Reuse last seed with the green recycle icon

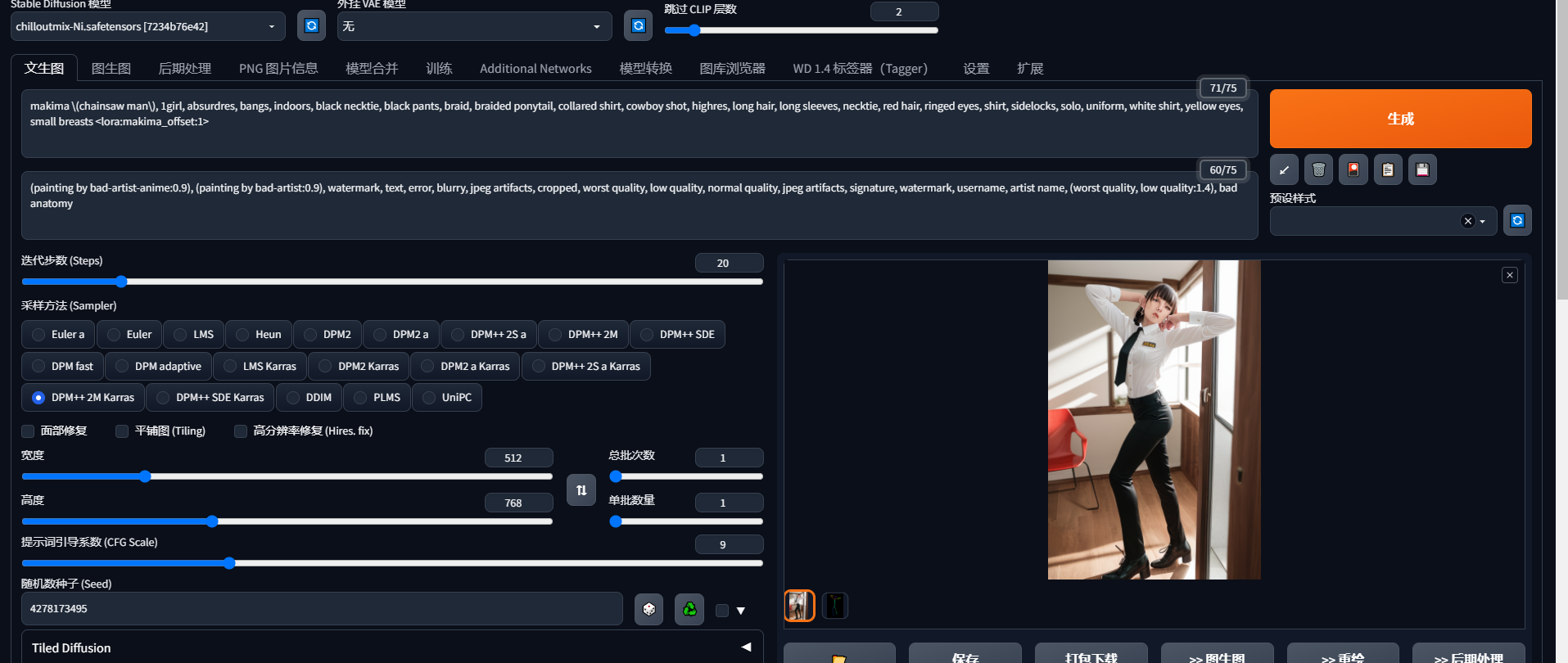pyautogui.click(x=689, y=609)
